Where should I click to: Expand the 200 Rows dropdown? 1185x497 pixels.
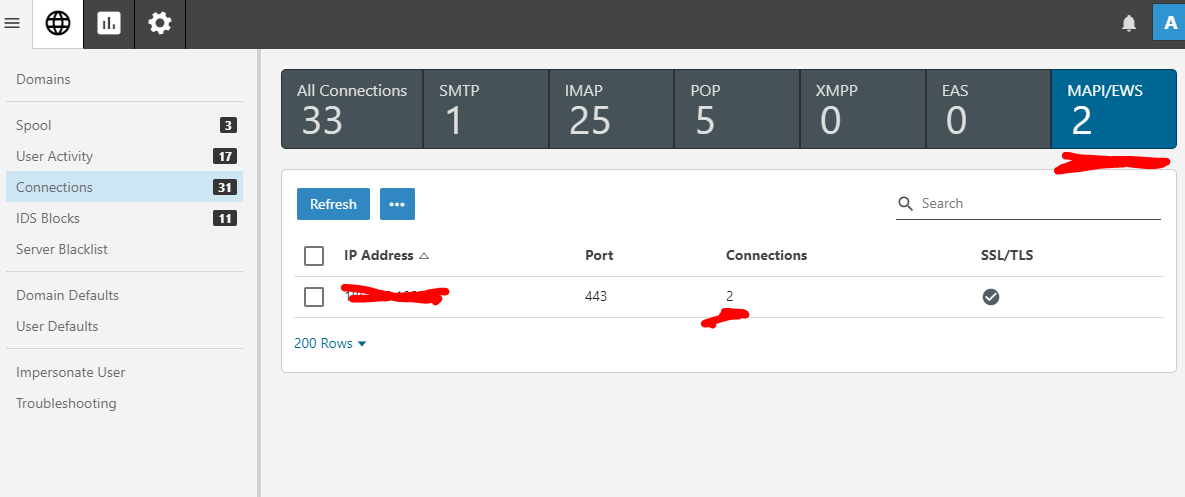[330, 343]
